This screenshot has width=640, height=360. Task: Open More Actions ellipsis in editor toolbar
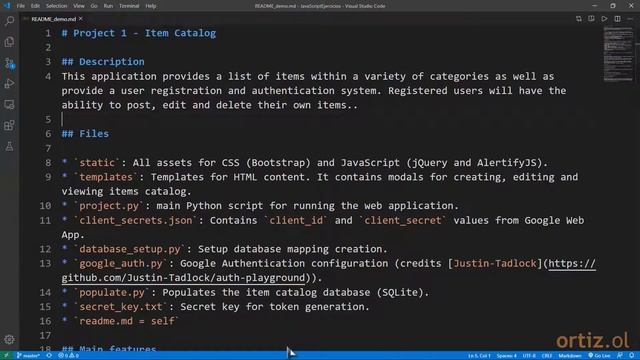(x=630, y=19)
